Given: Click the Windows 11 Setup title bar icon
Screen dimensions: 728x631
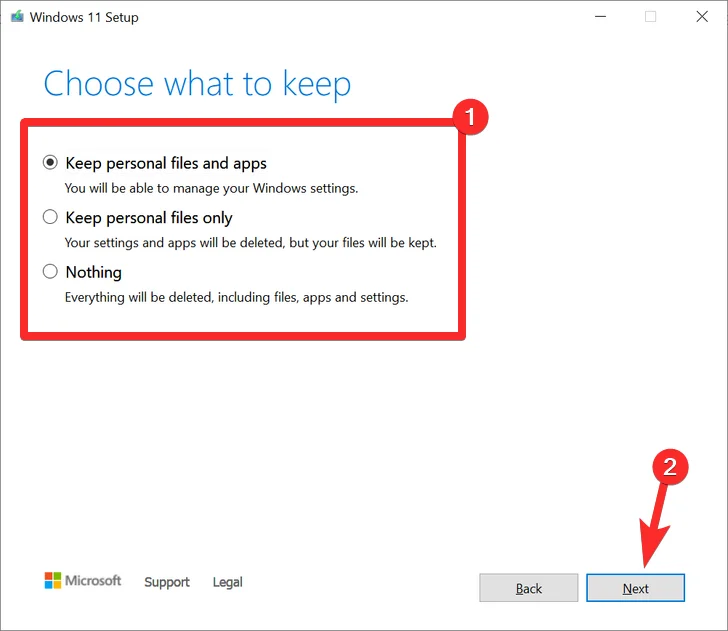Looking at the screenshot, I should click(x=17, y=17).
